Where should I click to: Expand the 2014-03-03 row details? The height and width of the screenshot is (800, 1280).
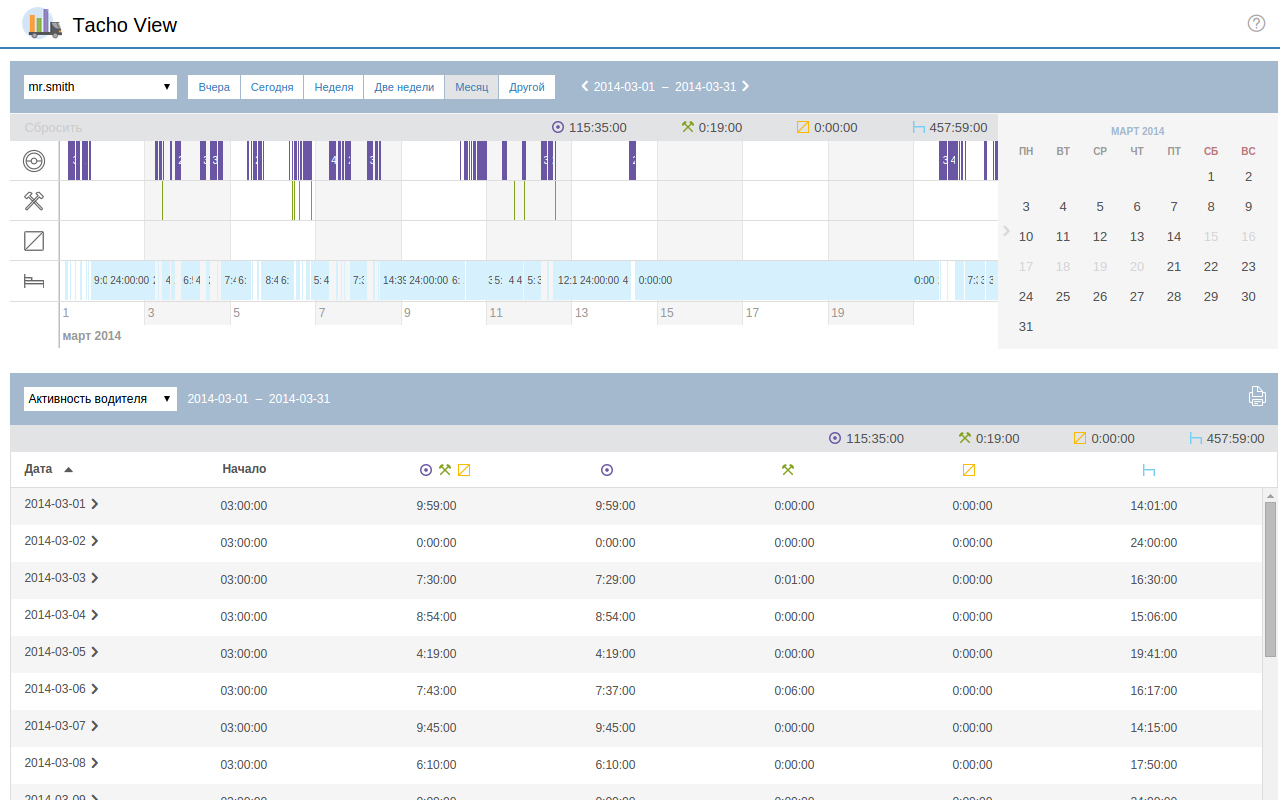[x=95, y=578]
